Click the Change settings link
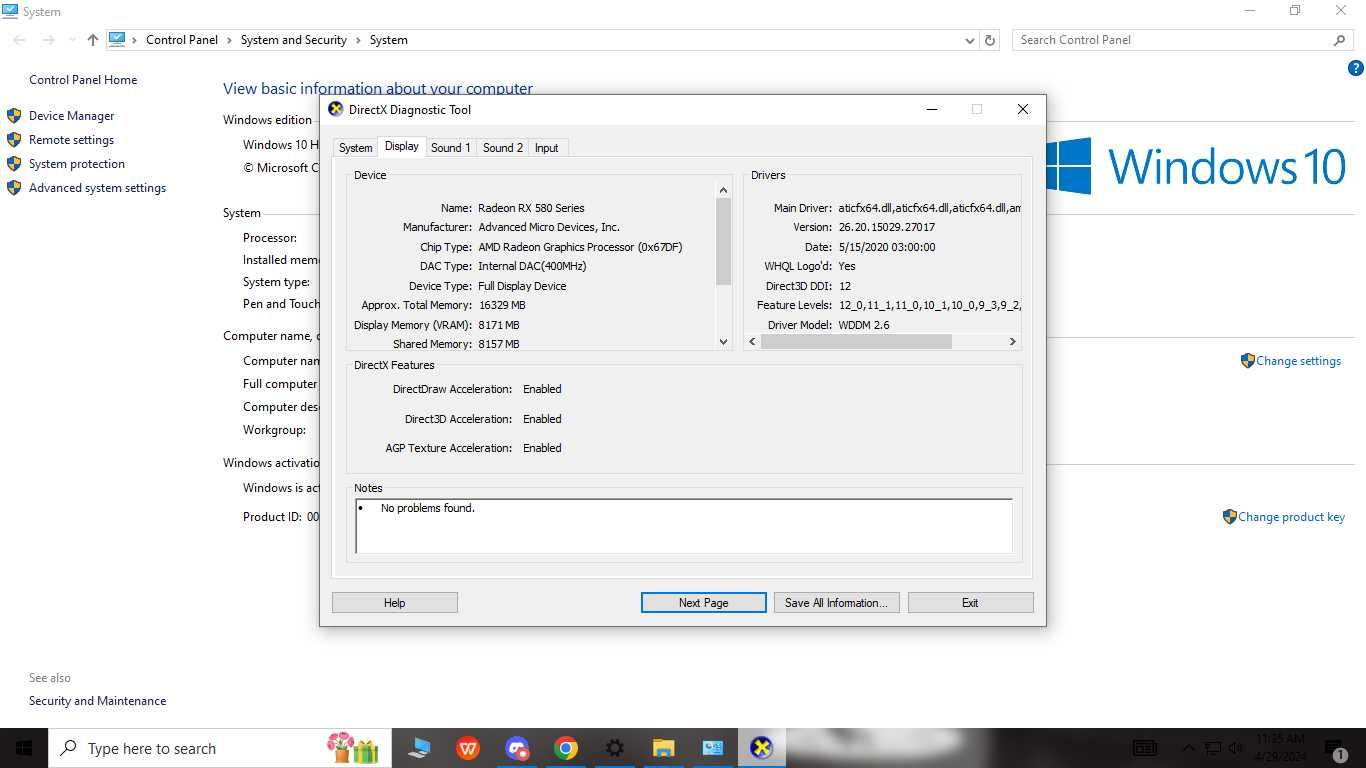This screenshot has width=1366, height=768. pos(1298,361)
